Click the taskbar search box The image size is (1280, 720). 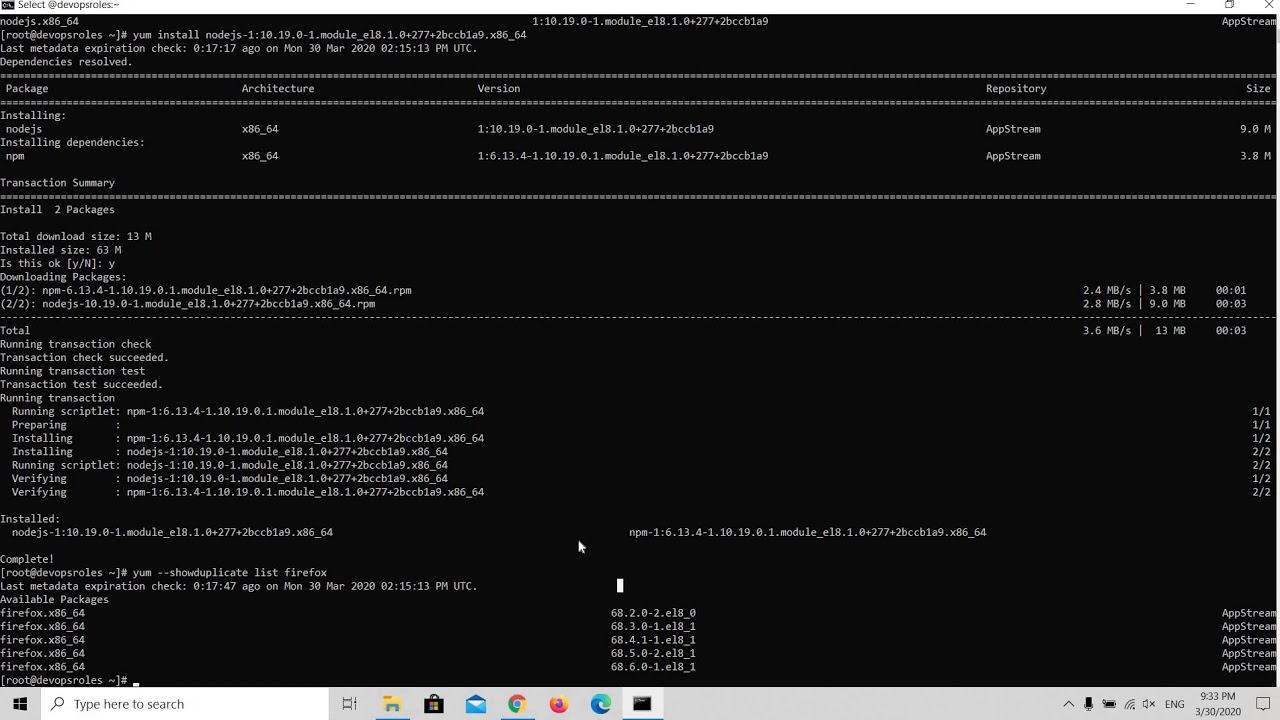185,704
